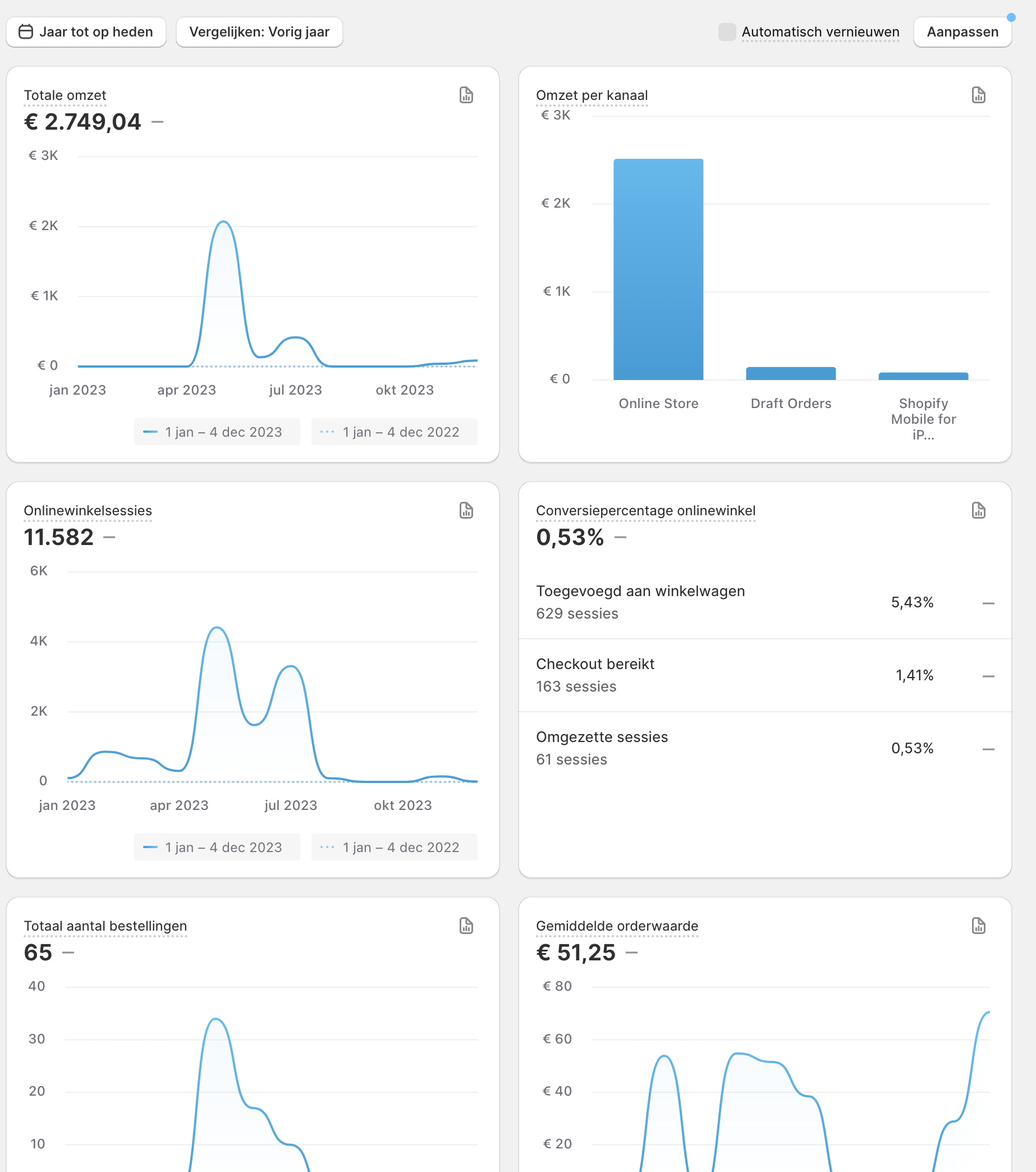Toggle 1 jan – 4 dec 2022 legend in Totale omzet
Screen dimensions: 1036x1172
[x=394, y=432]
